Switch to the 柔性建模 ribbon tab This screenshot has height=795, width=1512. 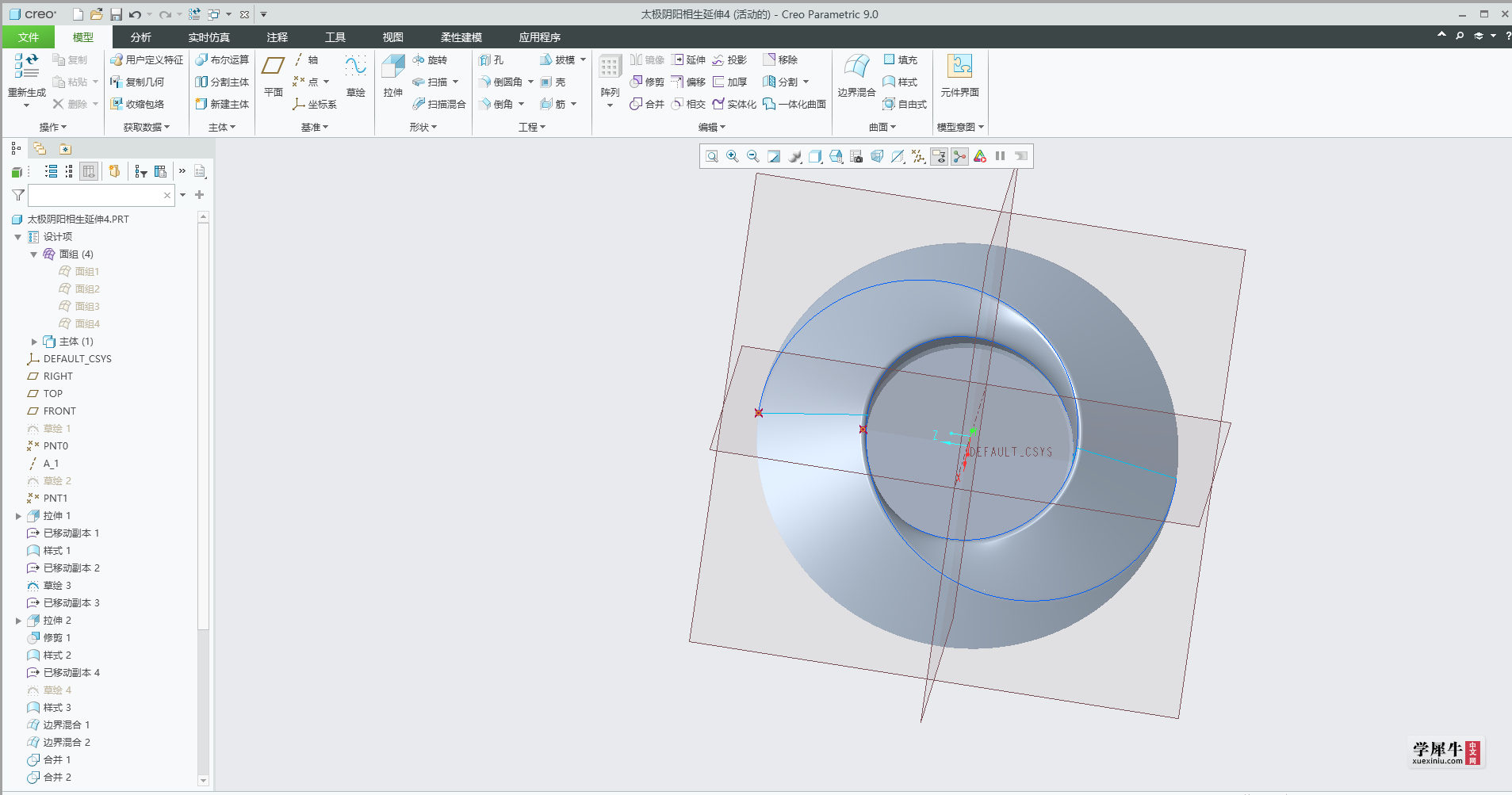pos(461,37)
